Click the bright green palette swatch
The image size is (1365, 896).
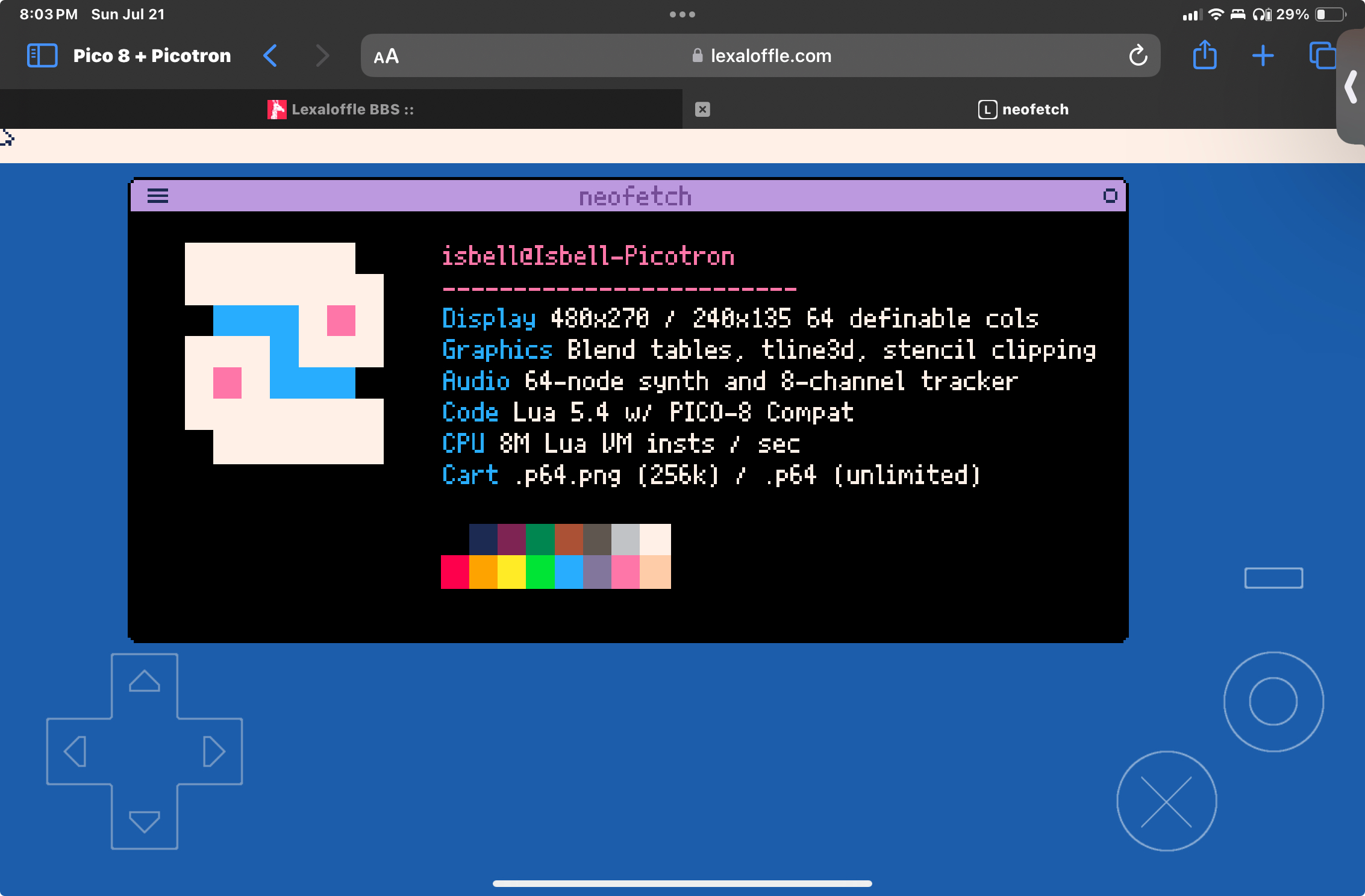tap(540, 572)
